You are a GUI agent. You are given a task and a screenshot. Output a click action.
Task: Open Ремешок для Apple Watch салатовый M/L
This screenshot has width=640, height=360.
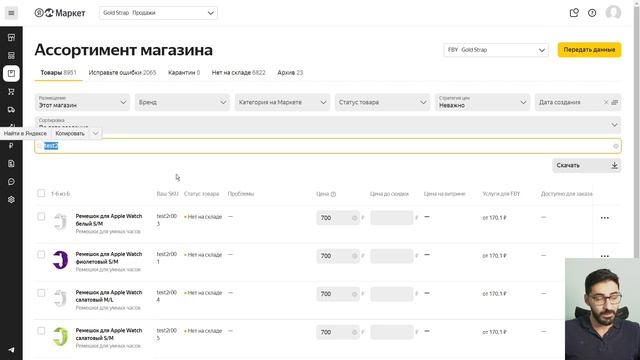click(109, 296)
